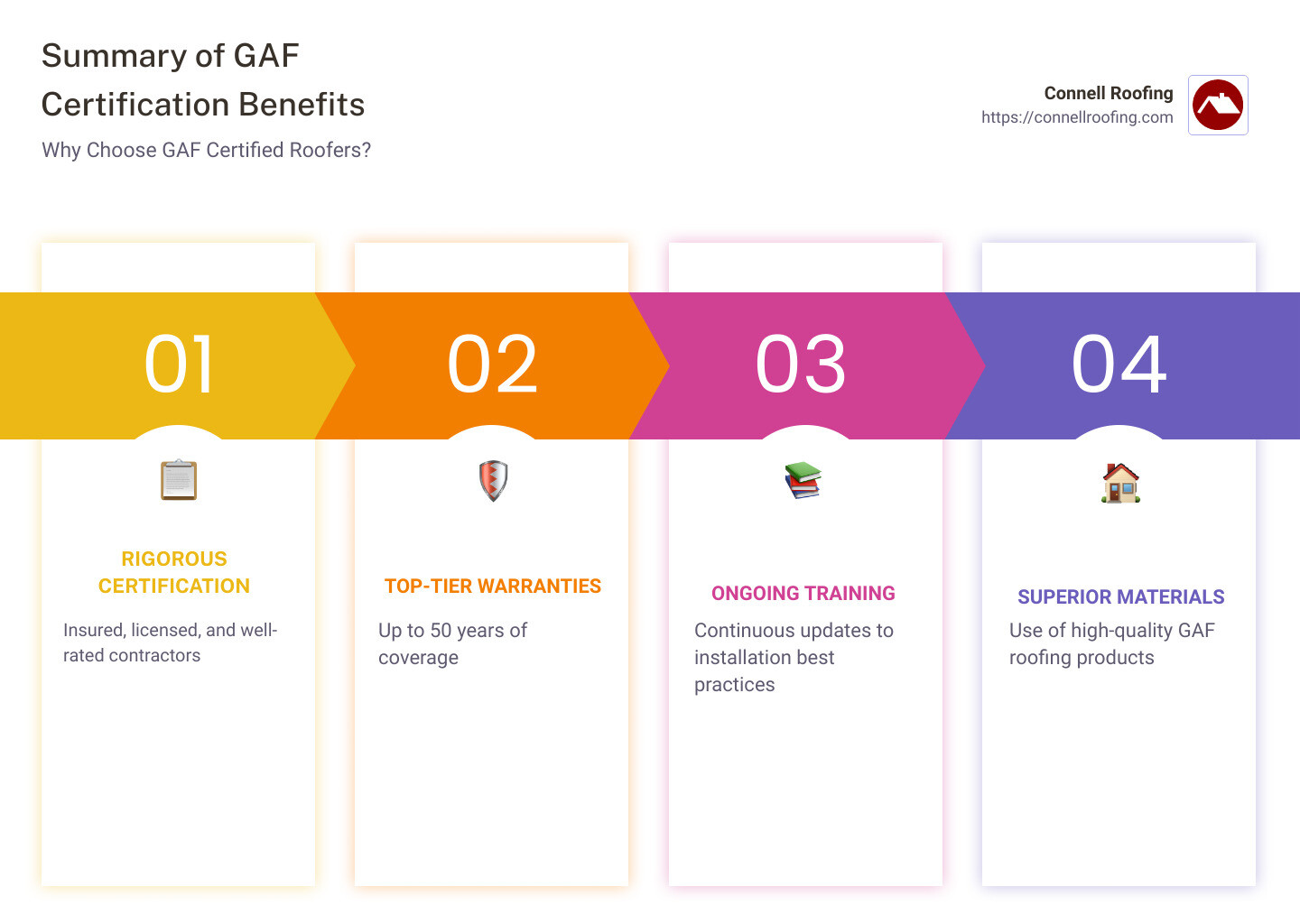Click the Why Choose GAF Certified Roofers subtitle
Image resolution: width=1300 pixels, height=924 pixels.
click(x=207, y=150)
